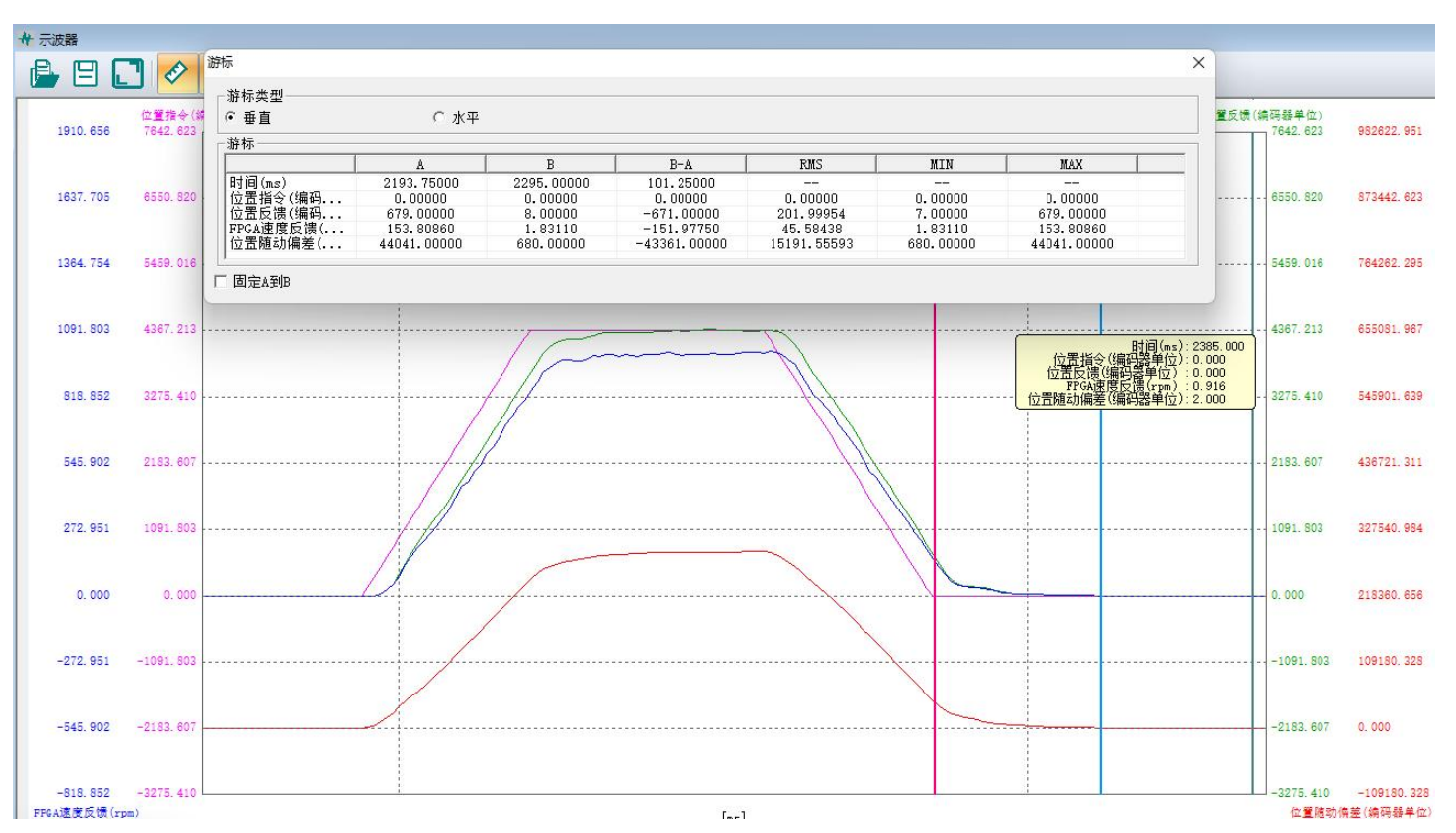
Task: Click the MIN column header
Action: (x=941, y=164)
